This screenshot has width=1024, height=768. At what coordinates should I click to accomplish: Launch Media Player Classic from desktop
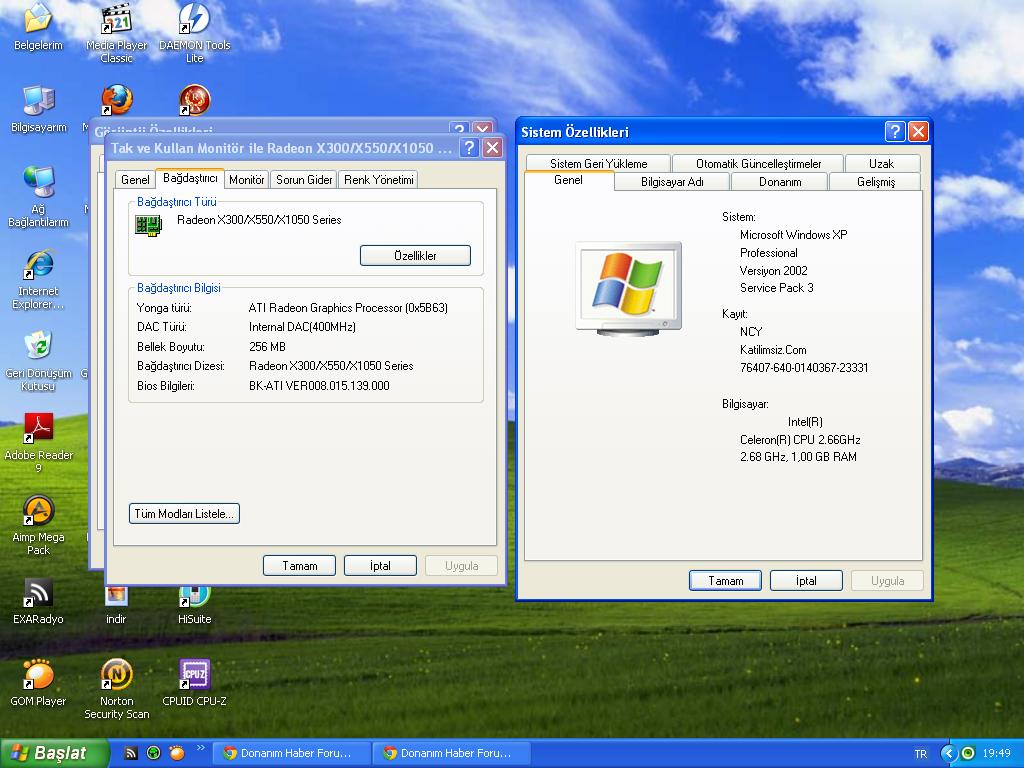[x=116, y=33]
